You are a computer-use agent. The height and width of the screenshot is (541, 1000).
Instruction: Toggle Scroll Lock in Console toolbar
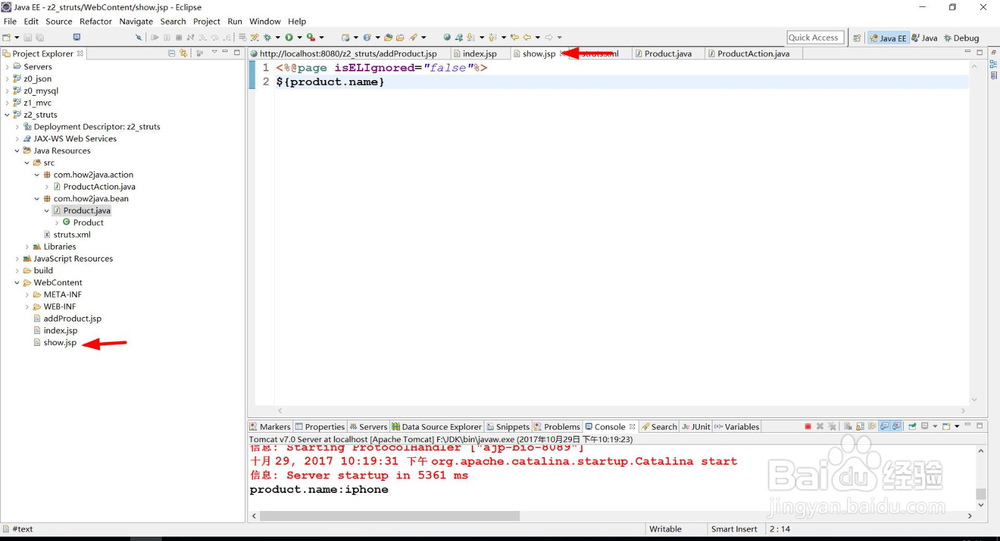860,426
